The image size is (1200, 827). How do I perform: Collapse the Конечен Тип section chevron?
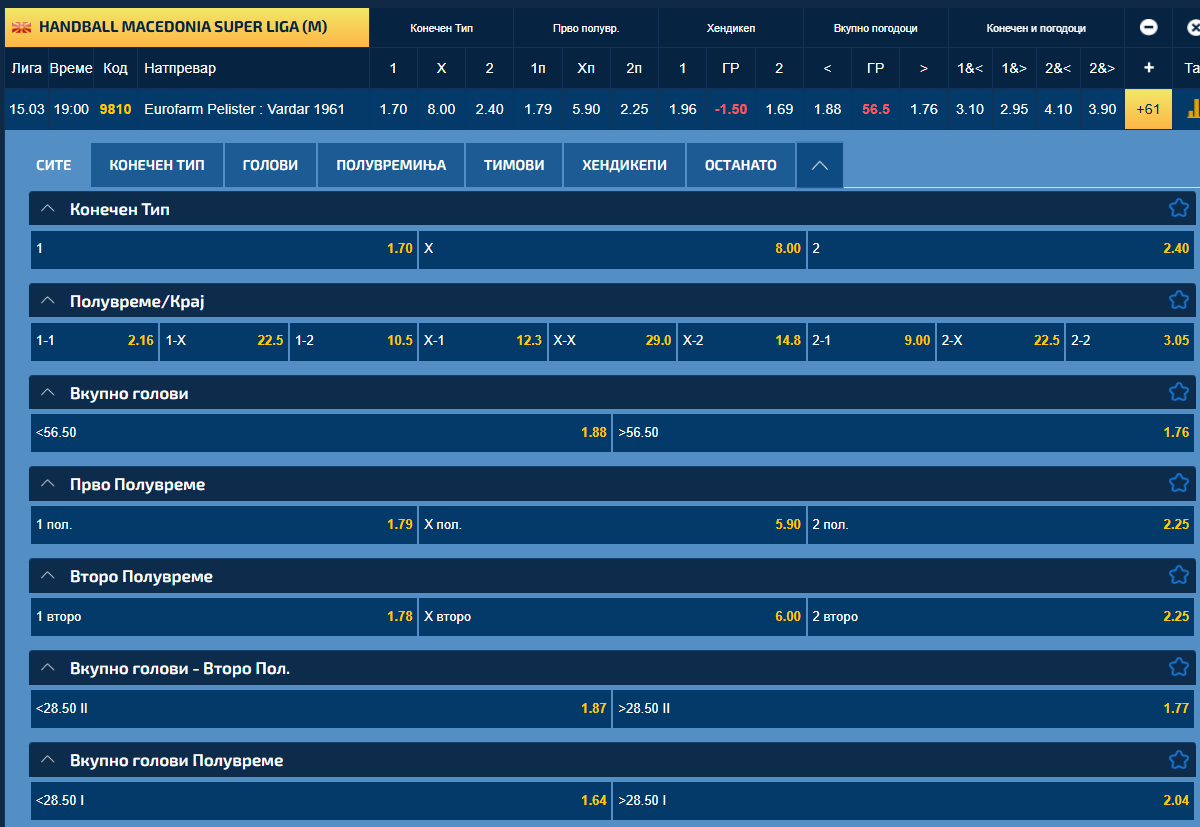pos(47,209)
